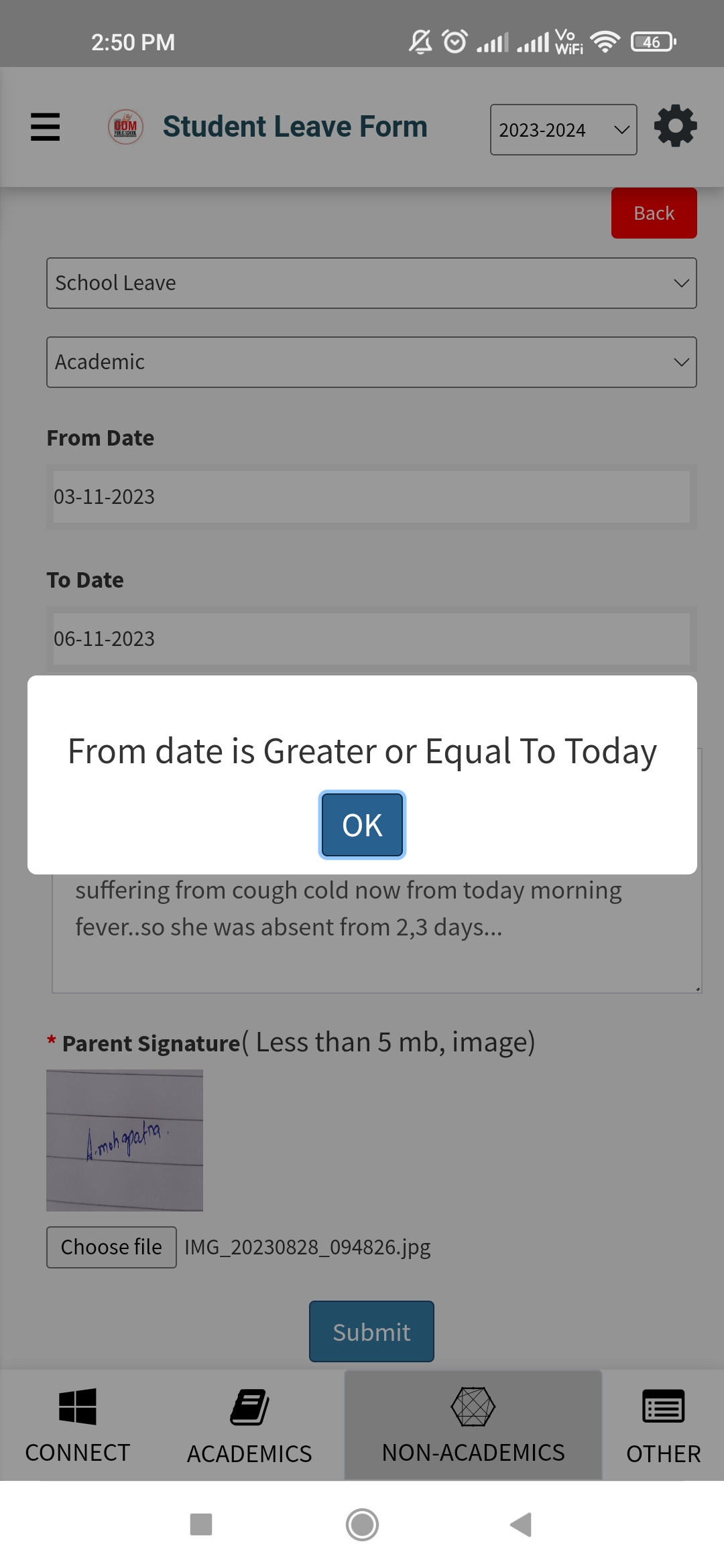Tap the ODM school logo

125,127
